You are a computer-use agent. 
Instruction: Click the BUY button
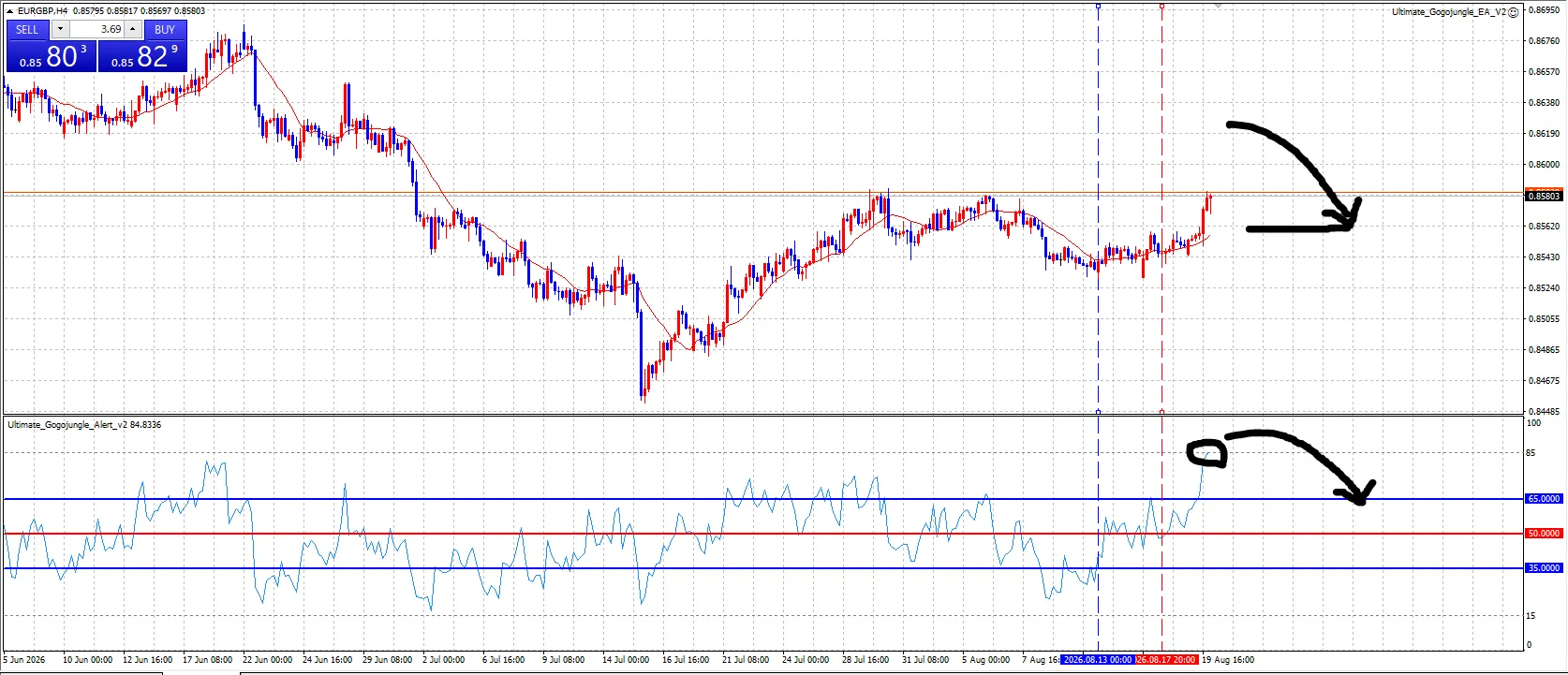[x=165, y=29]
